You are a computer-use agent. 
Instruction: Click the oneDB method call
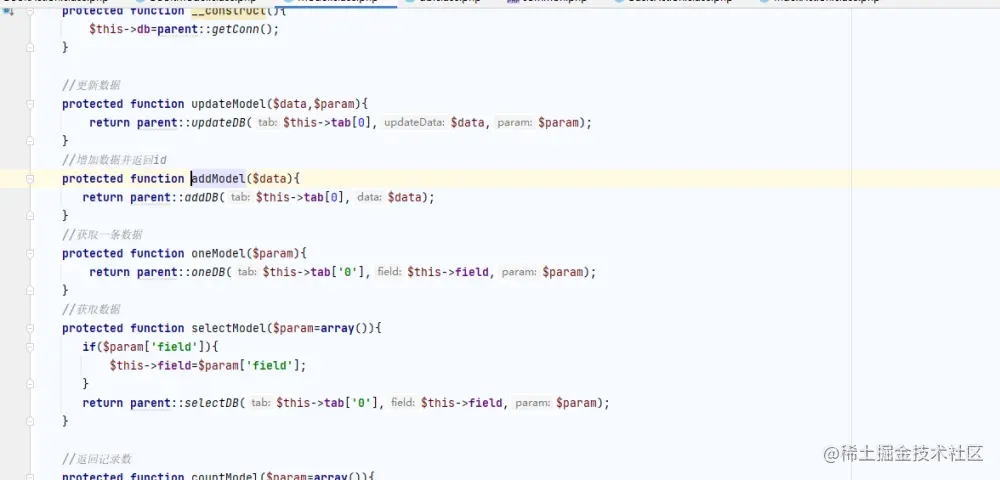[209, 272]
